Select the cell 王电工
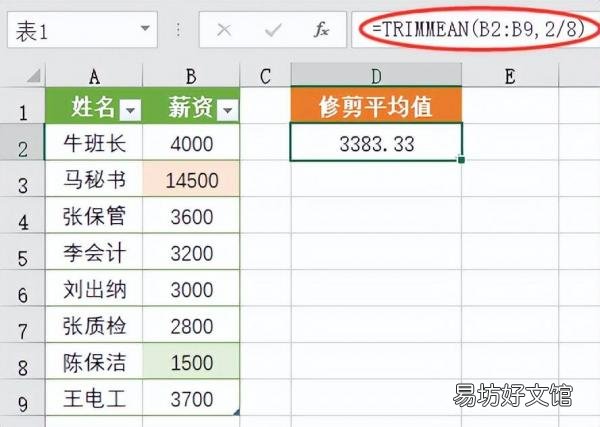Viewport: 600px width, 427px height. pyautogui.click(x=94, y=397)
